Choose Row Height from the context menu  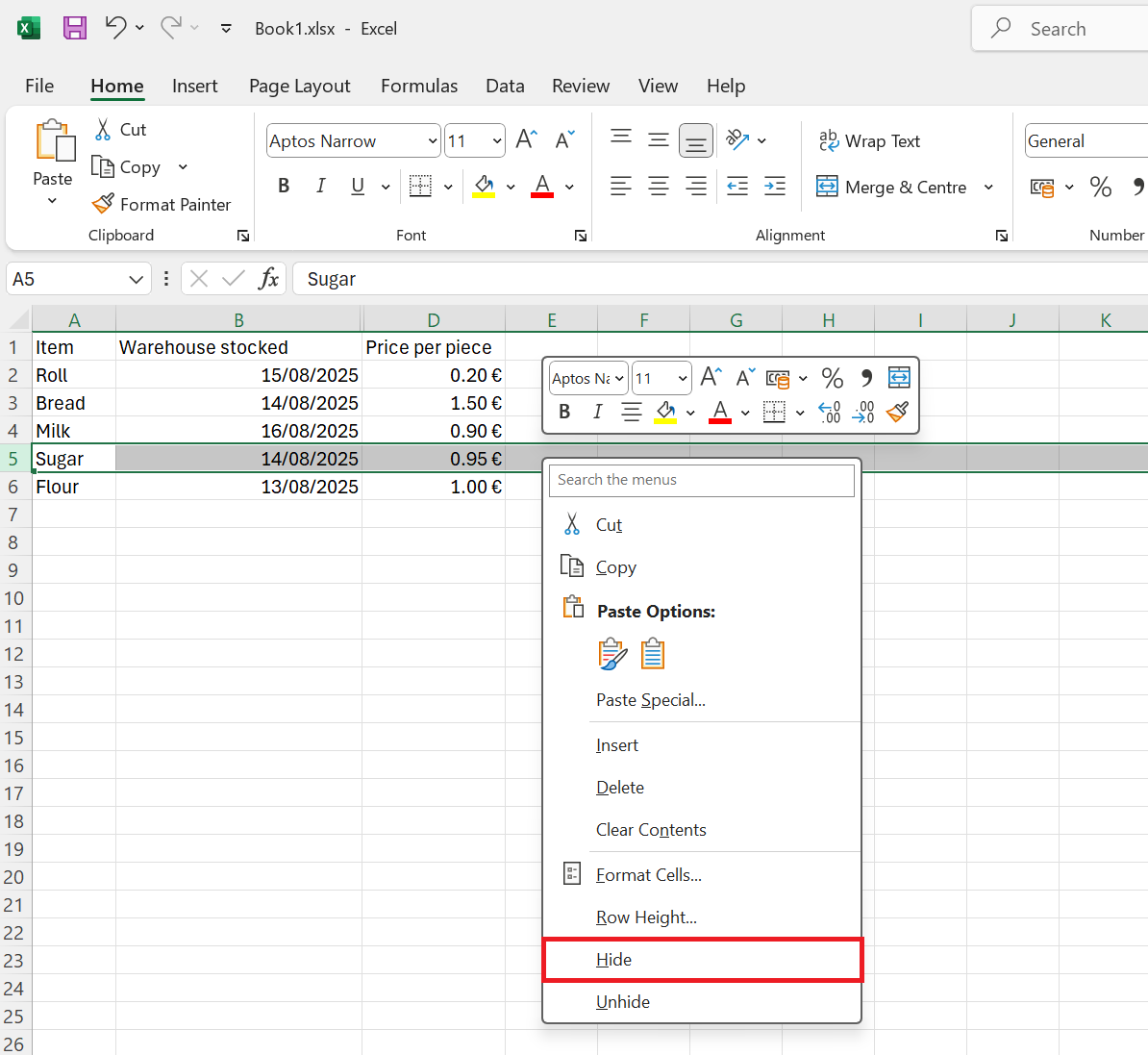(x=701, y=917)
